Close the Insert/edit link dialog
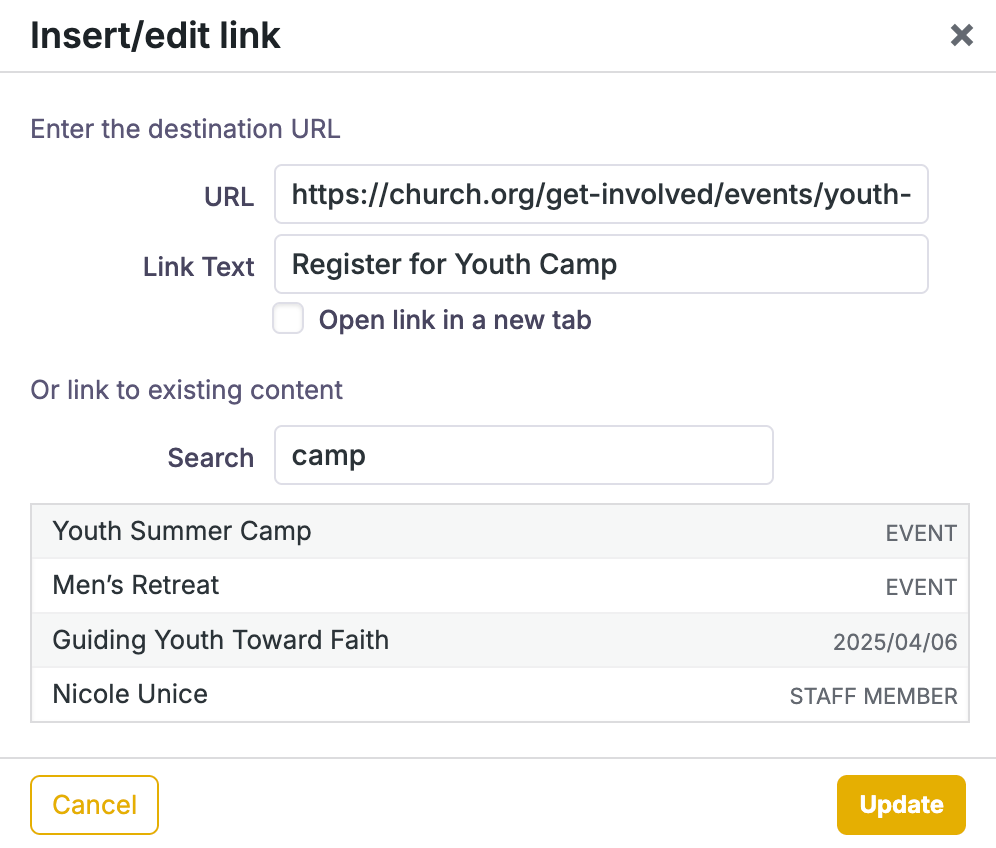Image resolution: width=996 pixels, height=848 pixels. point(961,36)
